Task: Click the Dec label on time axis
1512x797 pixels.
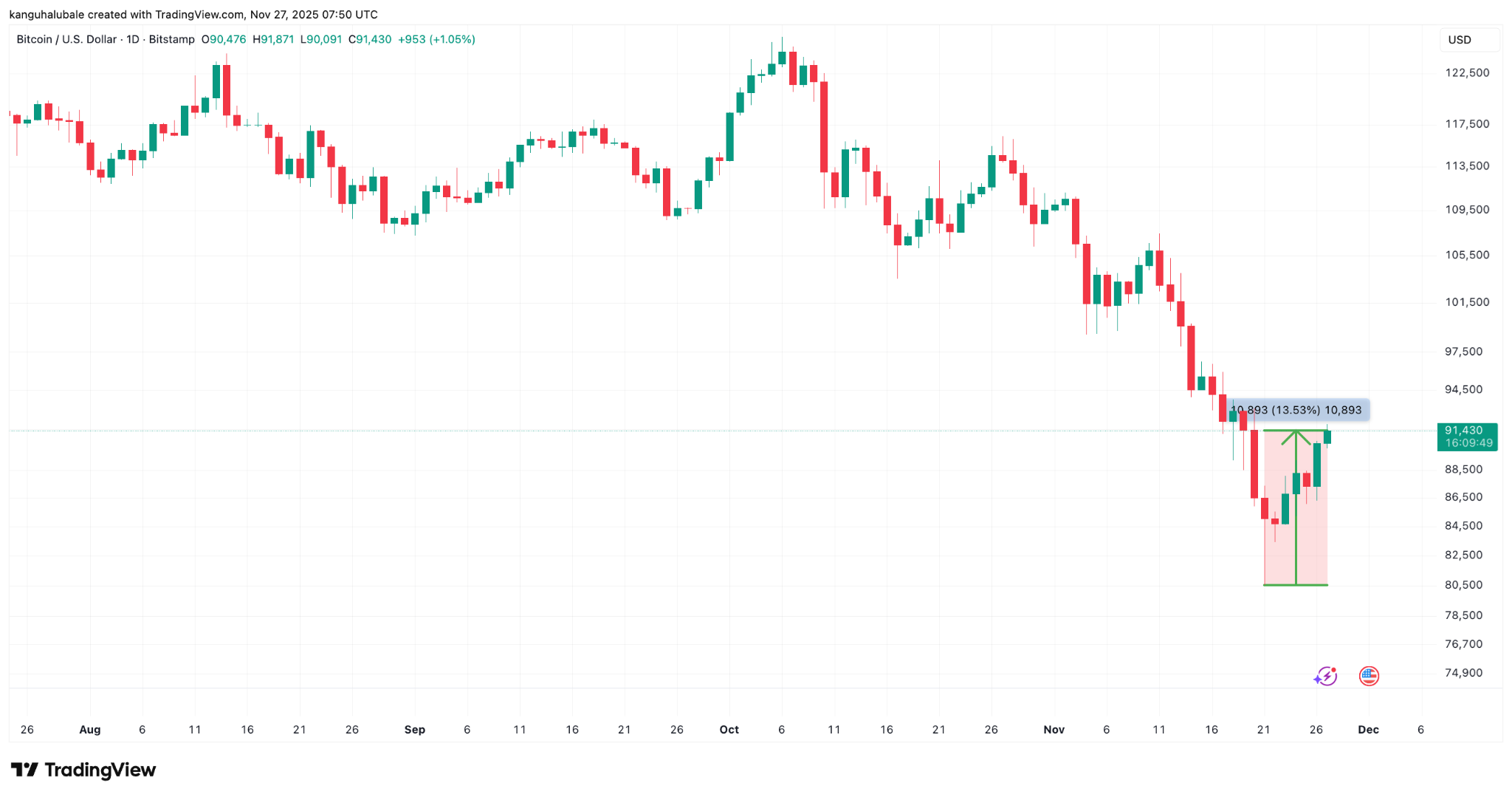Action: (x=1368, y=730)
